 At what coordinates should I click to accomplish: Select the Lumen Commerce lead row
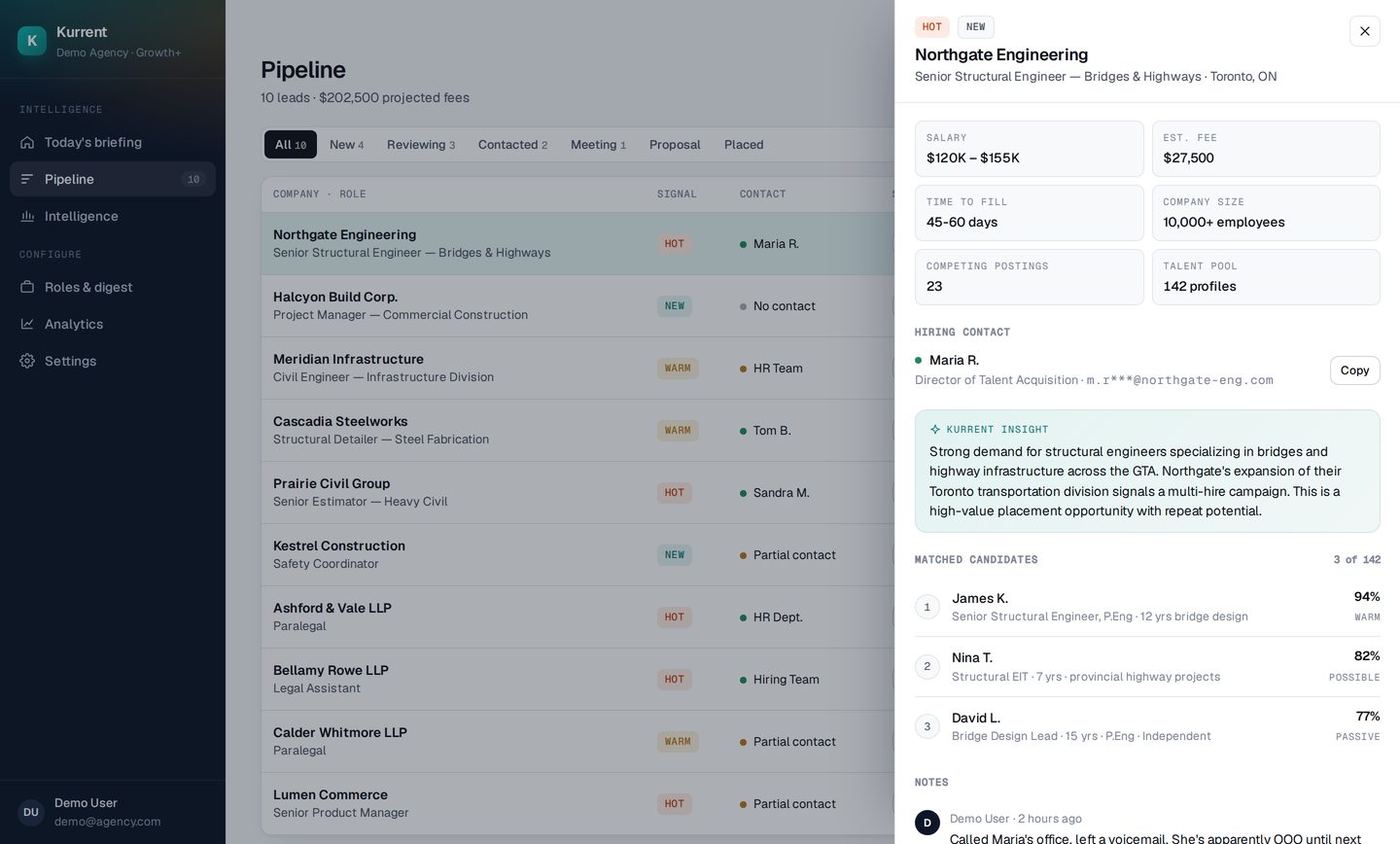(577, 804)
